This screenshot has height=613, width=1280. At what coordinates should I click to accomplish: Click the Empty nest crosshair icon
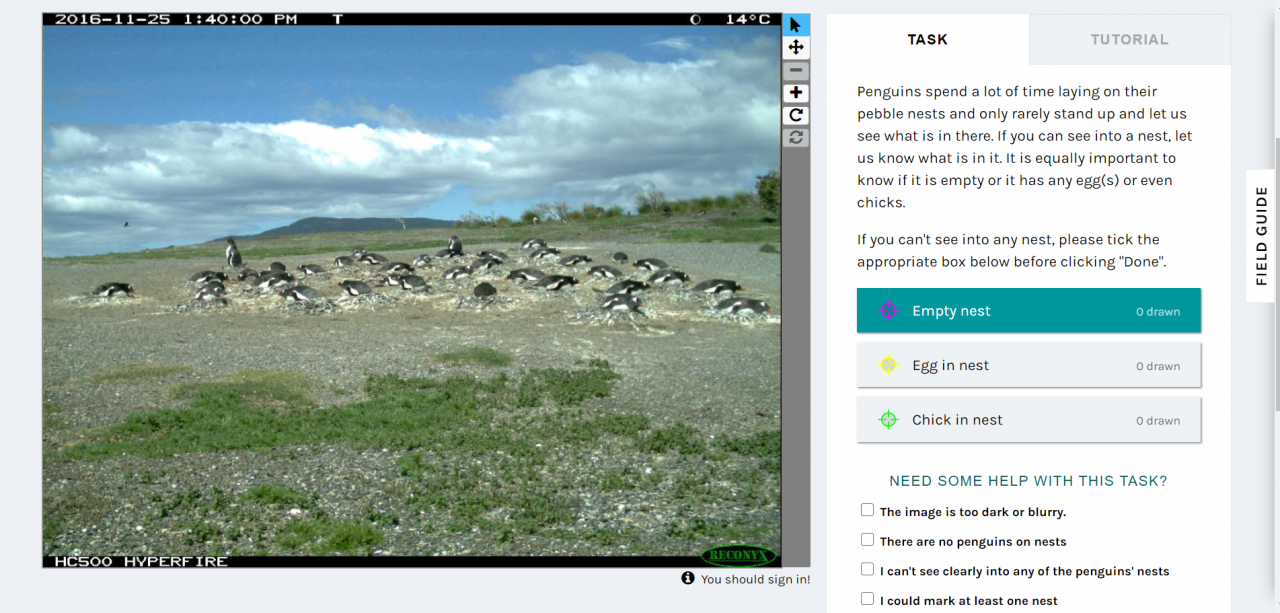(889, 311)
